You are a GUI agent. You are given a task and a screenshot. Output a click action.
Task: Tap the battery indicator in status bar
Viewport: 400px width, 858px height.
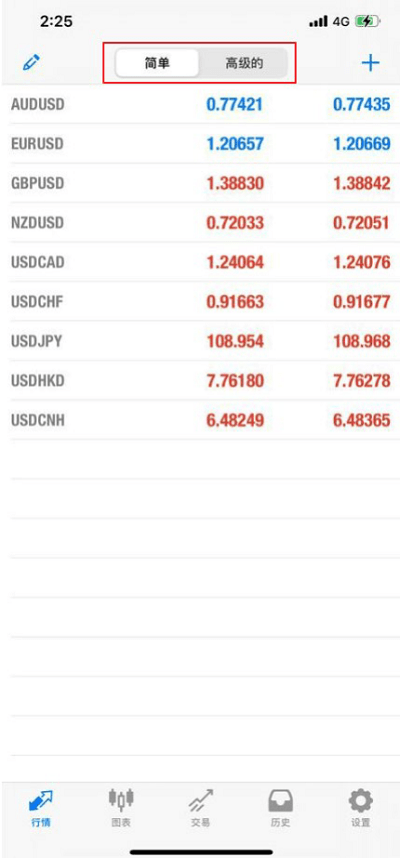(368, 22)
